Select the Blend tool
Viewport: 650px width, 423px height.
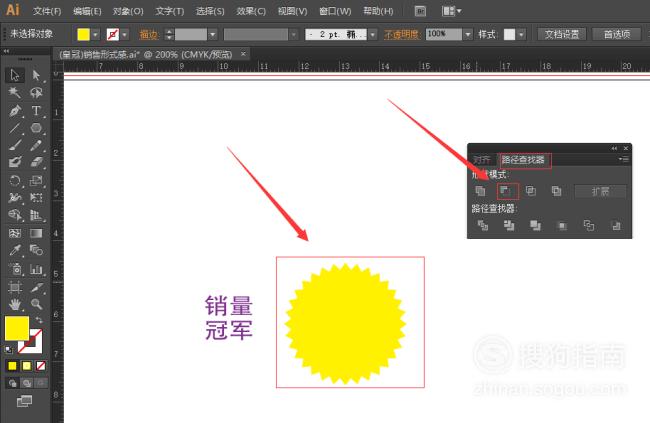pos(36,250)
